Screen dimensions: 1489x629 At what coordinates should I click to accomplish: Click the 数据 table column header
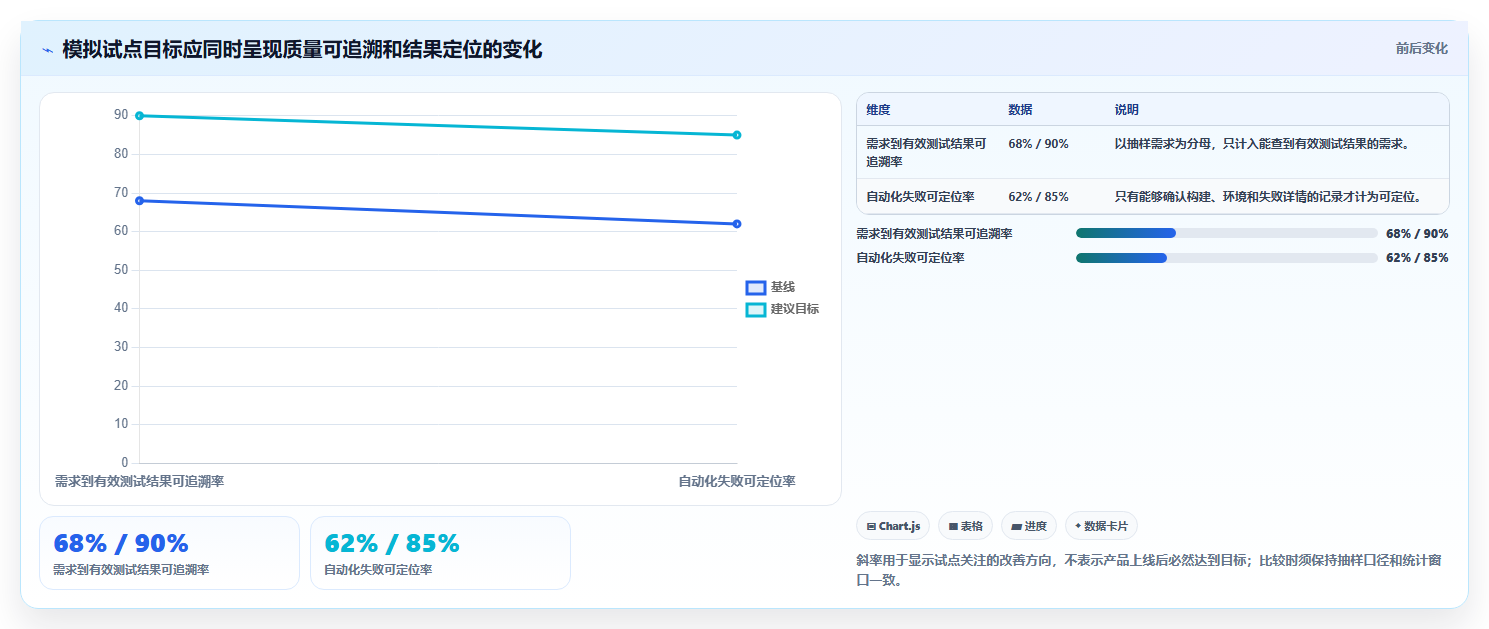pos(1020,110)
